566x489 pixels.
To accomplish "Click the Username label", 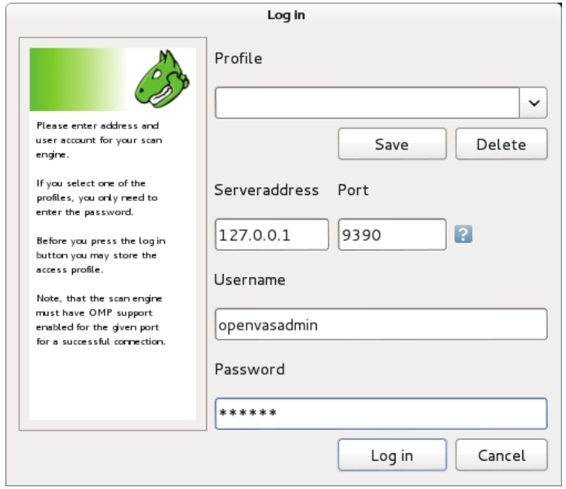I will pyautogui.click(x=250, y=280).
